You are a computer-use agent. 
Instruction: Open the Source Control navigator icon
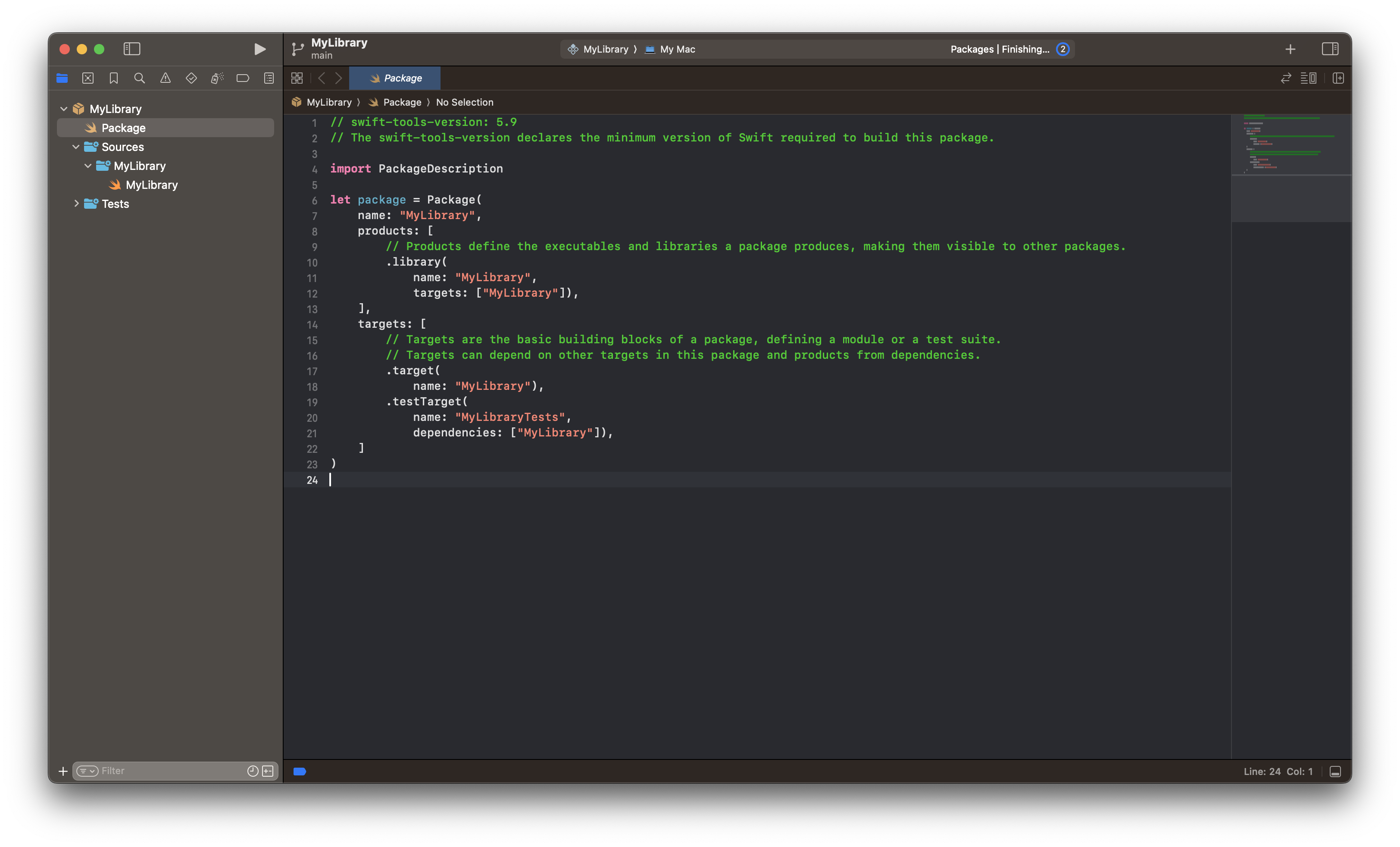[x=88, y=78]
